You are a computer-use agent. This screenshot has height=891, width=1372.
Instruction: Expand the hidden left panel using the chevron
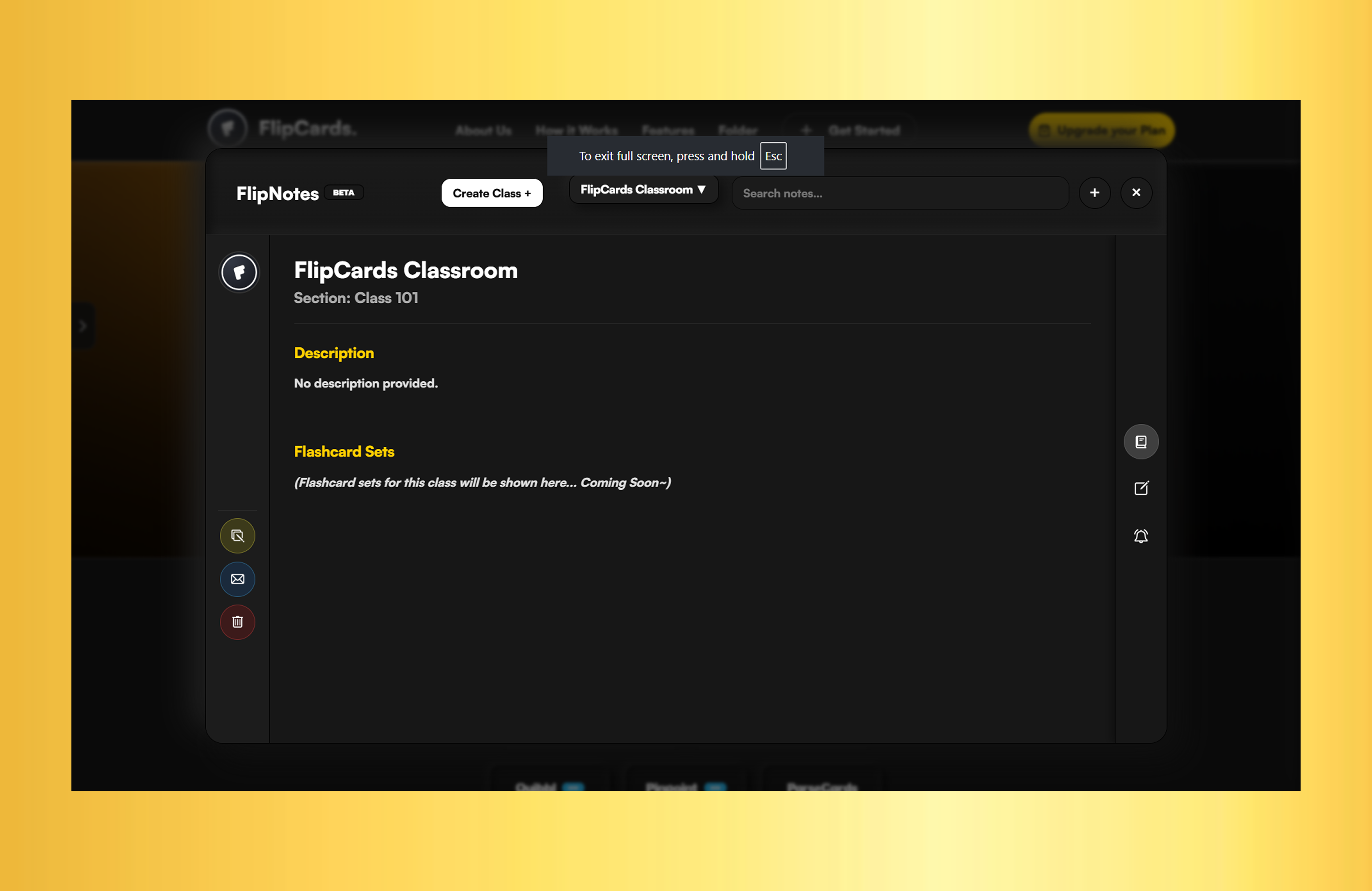pyautogui.click(x=82, y=326)
